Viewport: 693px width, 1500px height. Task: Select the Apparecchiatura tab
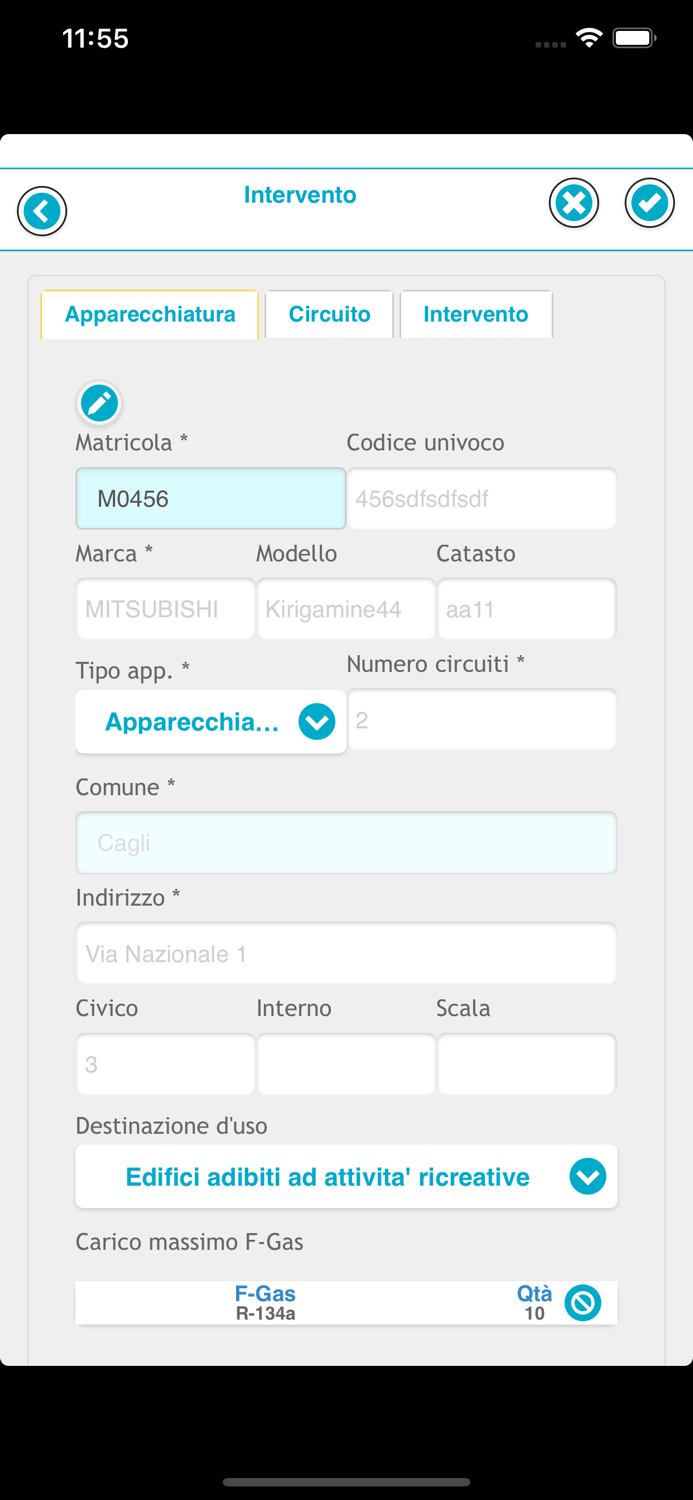point(150,314)
